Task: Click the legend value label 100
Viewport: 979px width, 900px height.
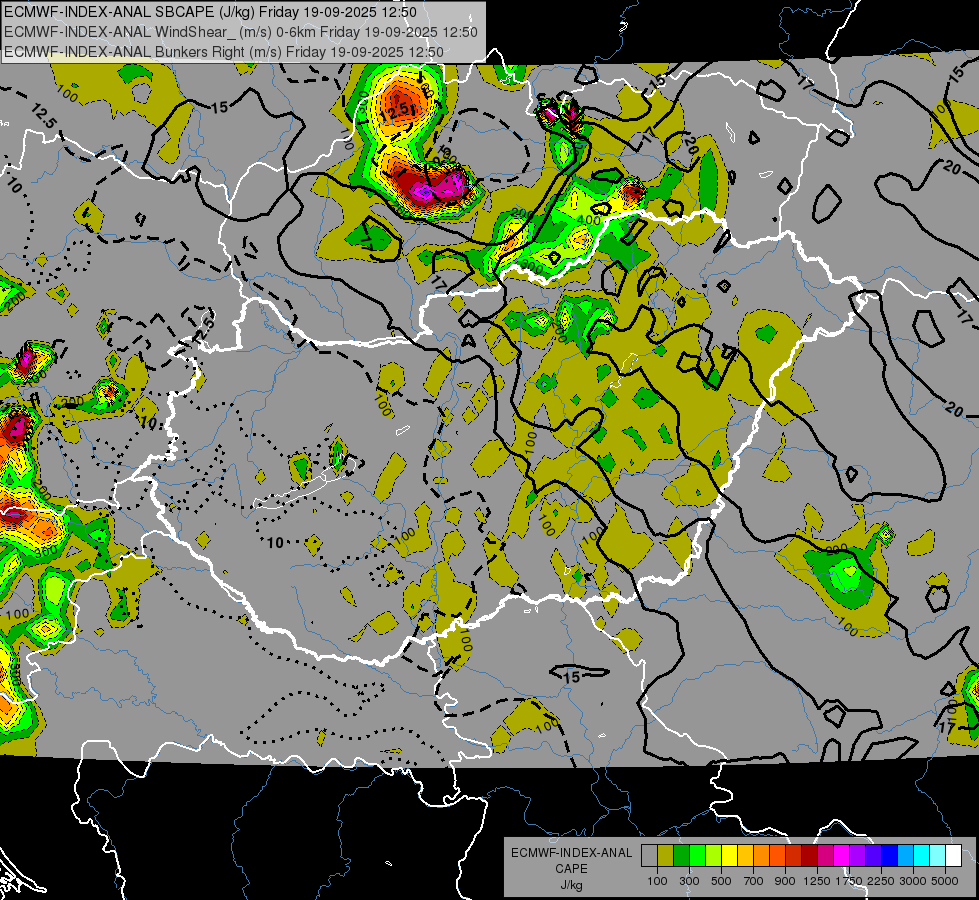Action: [657, 880]
